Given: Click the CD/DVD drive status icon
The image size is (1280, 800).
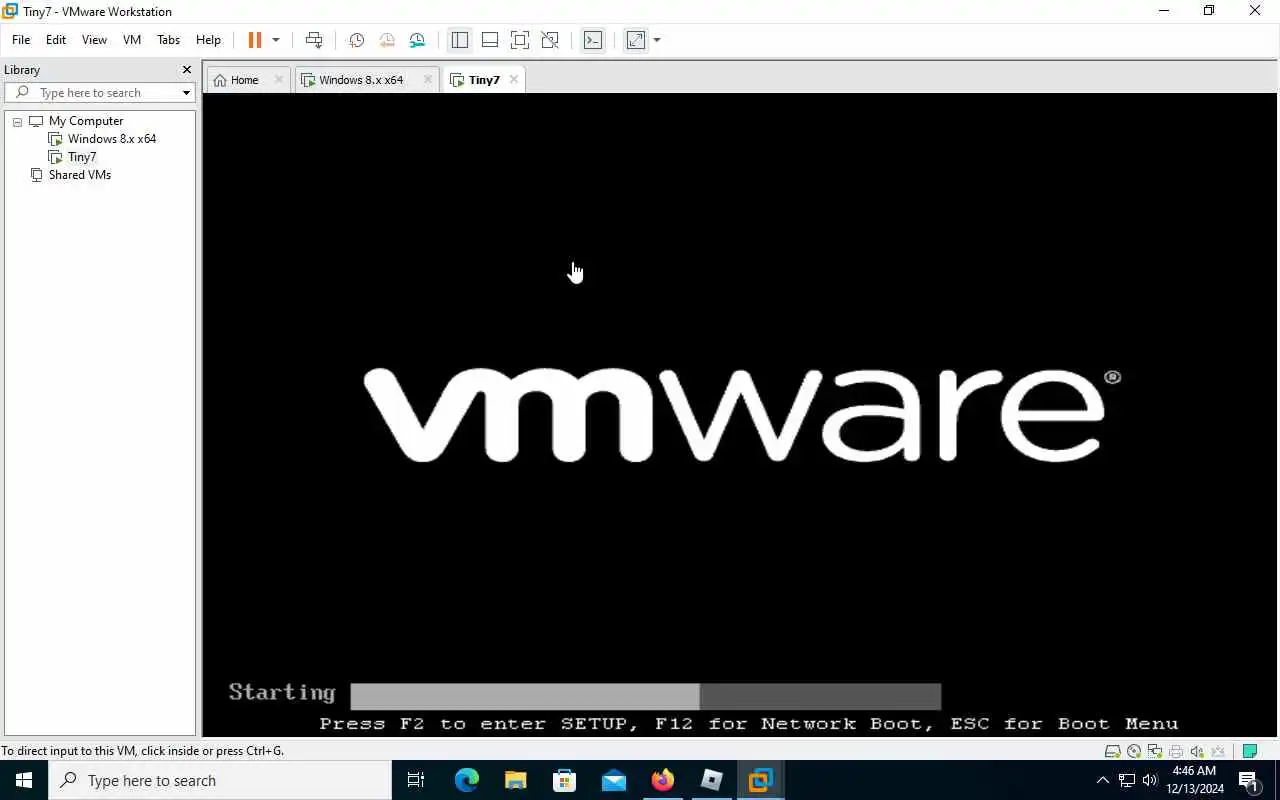Looking at the screenshot, I should click(x=1134, y=751).
